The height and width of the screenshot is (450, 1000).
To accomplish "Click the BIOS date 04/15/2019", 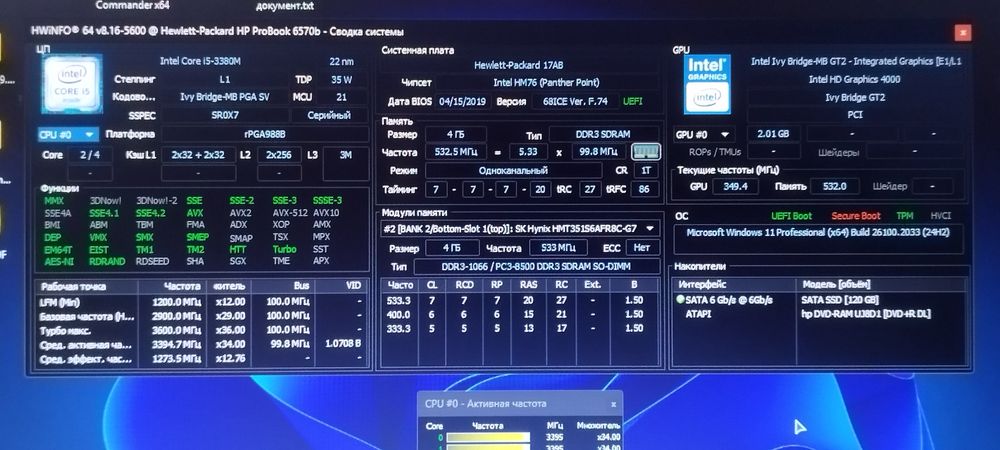I will coord(462,101).
